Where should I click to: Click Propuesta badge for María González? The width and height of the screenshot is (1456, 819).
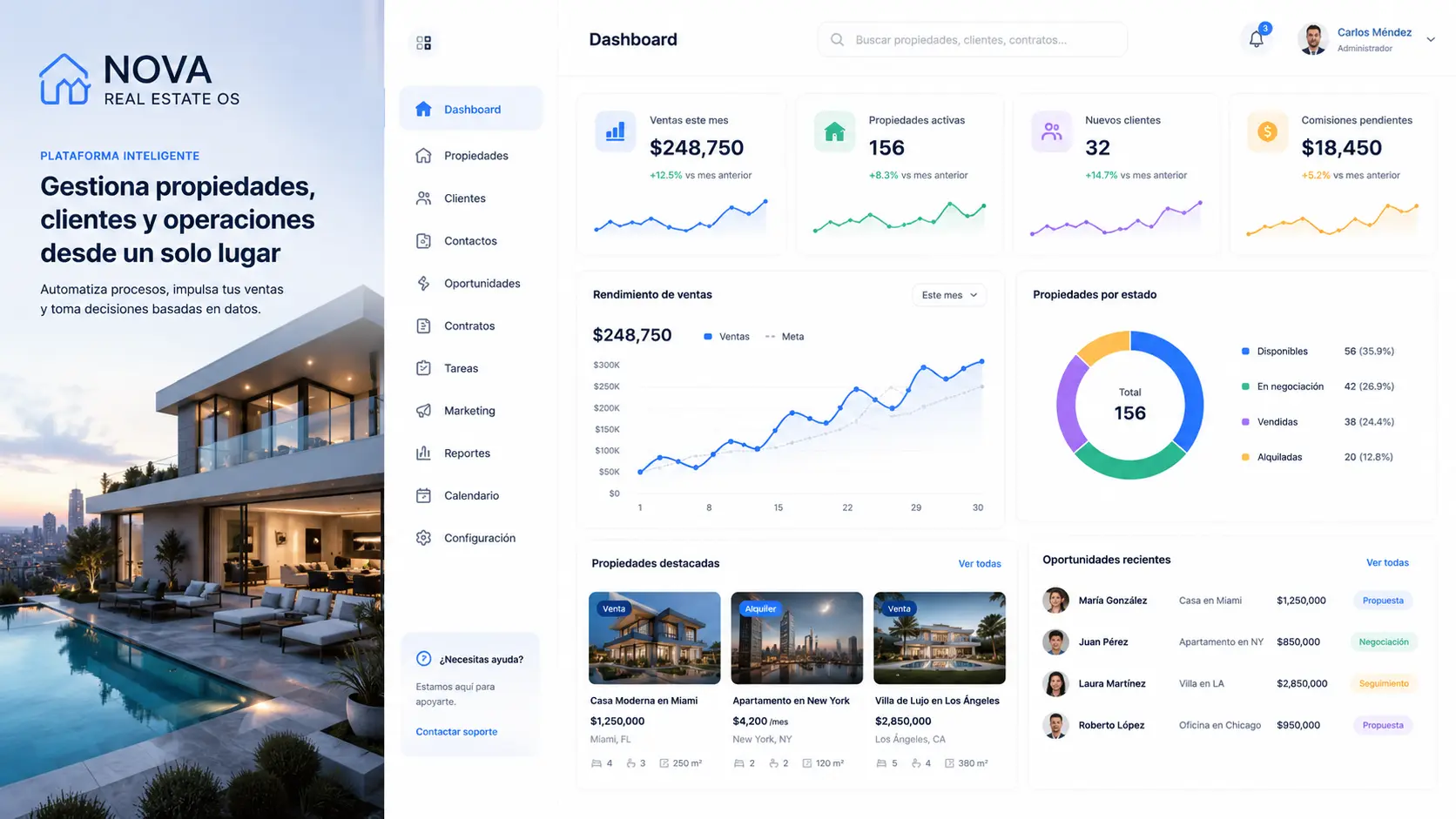coord(1383,601)
